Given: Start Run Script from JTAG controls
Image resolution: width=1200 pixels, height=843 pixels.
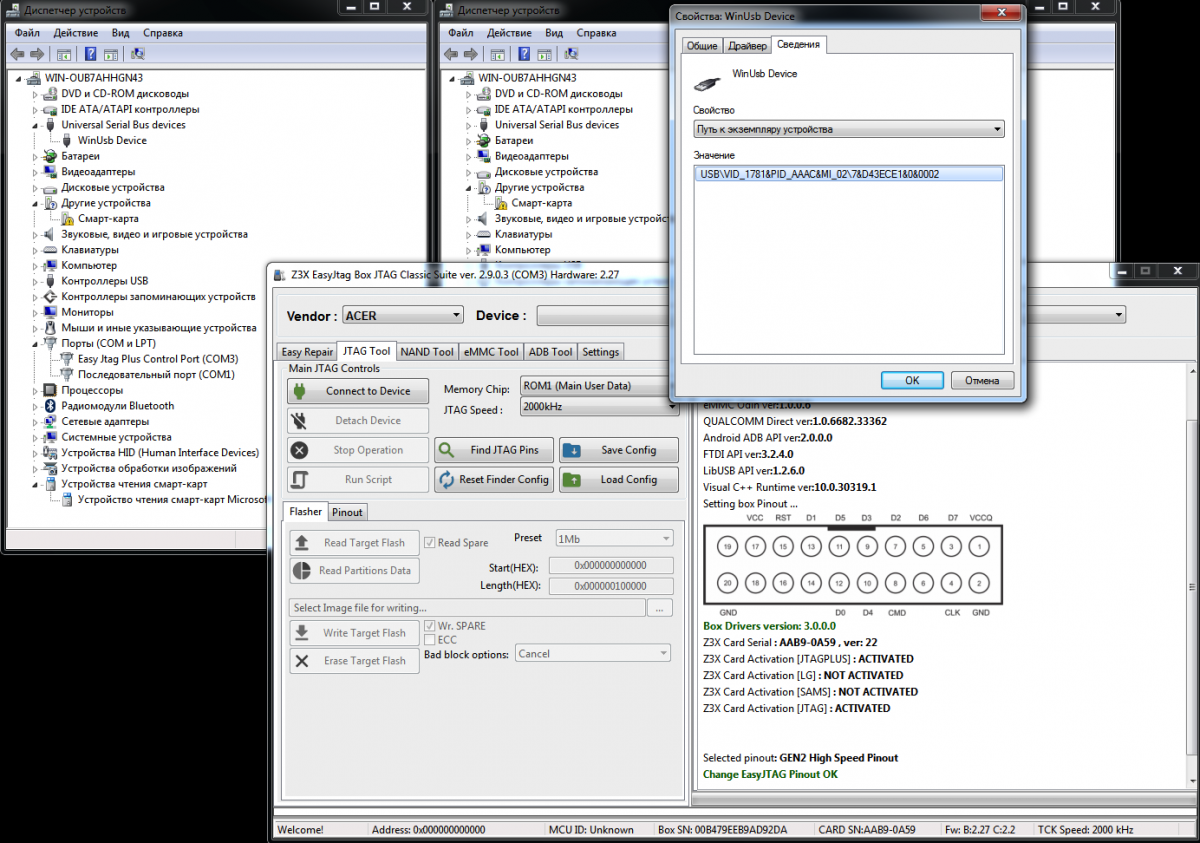Looking at the screenshot, I should (x=357, y=479).
